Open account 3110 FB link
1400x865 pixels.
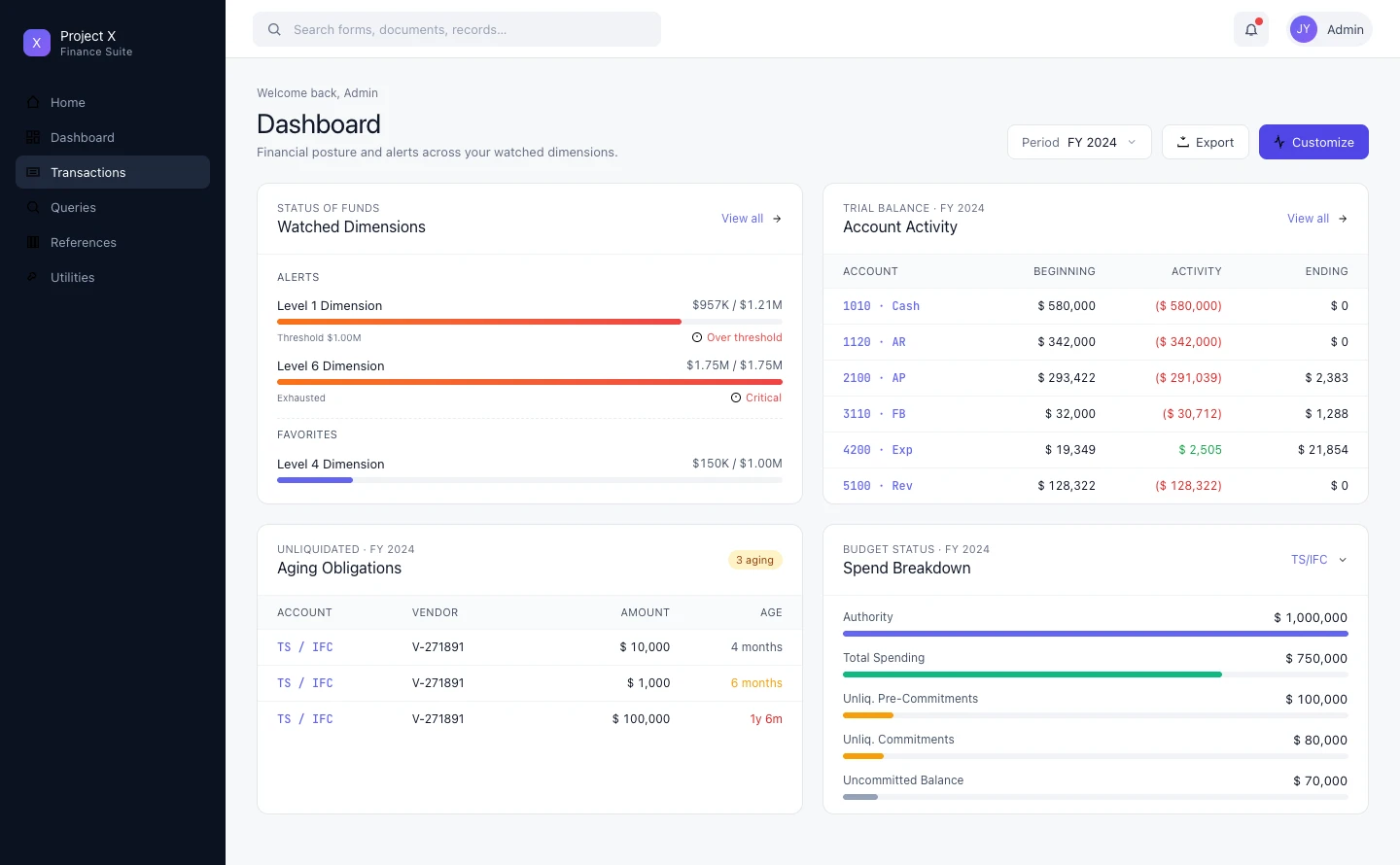coord(874,414)
